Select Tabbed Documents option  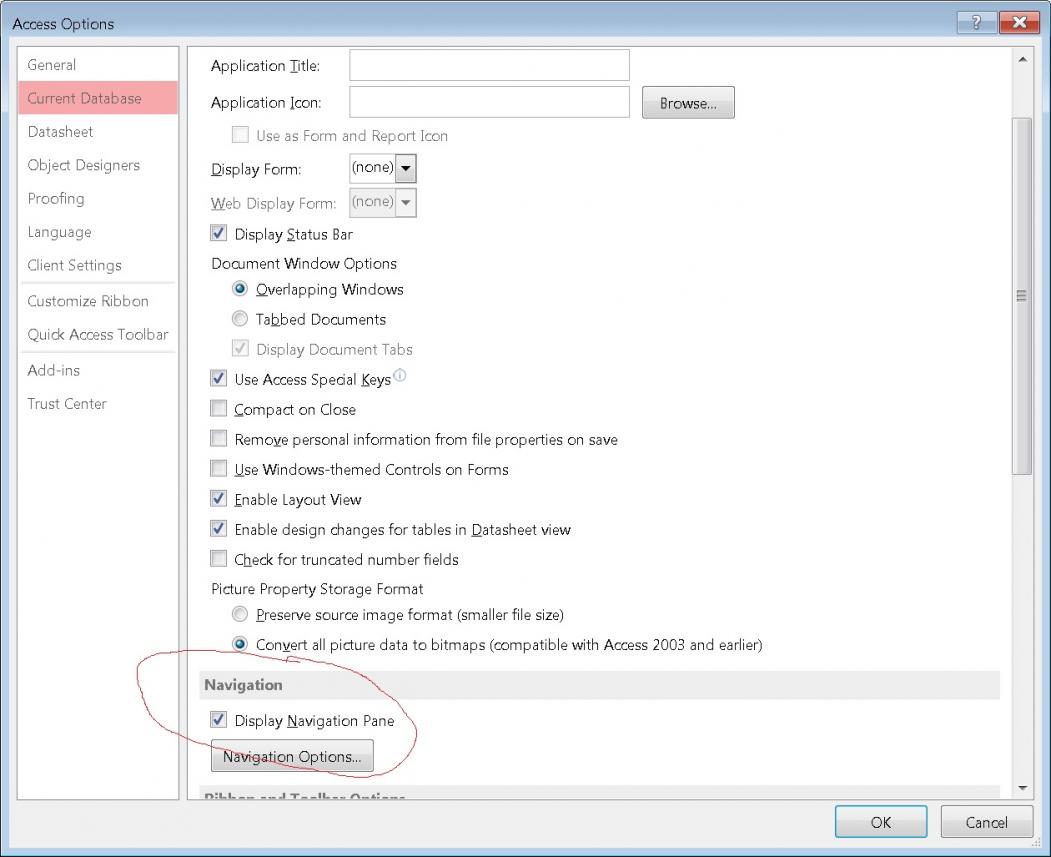(239, 319)
